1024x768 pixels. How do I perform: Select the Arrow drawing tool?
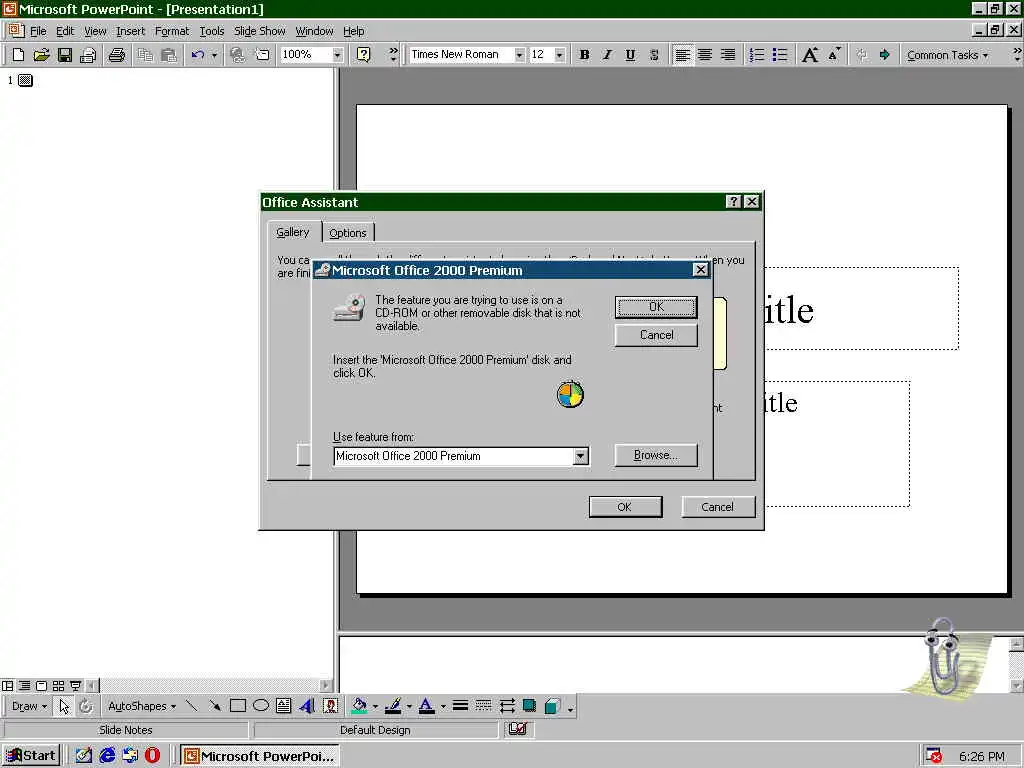215,705
